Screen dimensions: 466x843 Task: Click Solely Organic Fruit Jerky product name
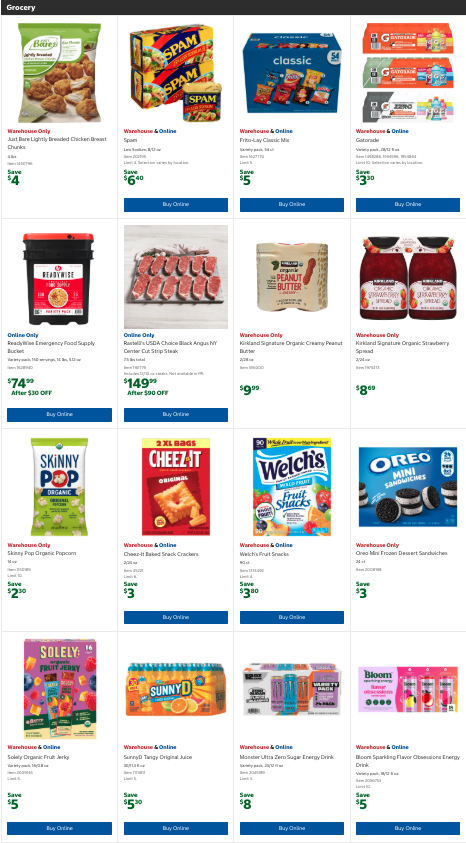(38, 758)
